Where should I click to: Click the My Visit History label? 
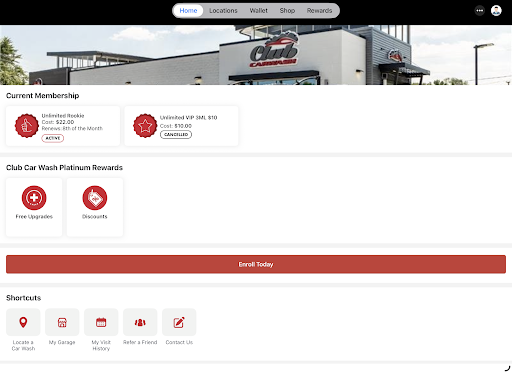click(x=101, y=345)
